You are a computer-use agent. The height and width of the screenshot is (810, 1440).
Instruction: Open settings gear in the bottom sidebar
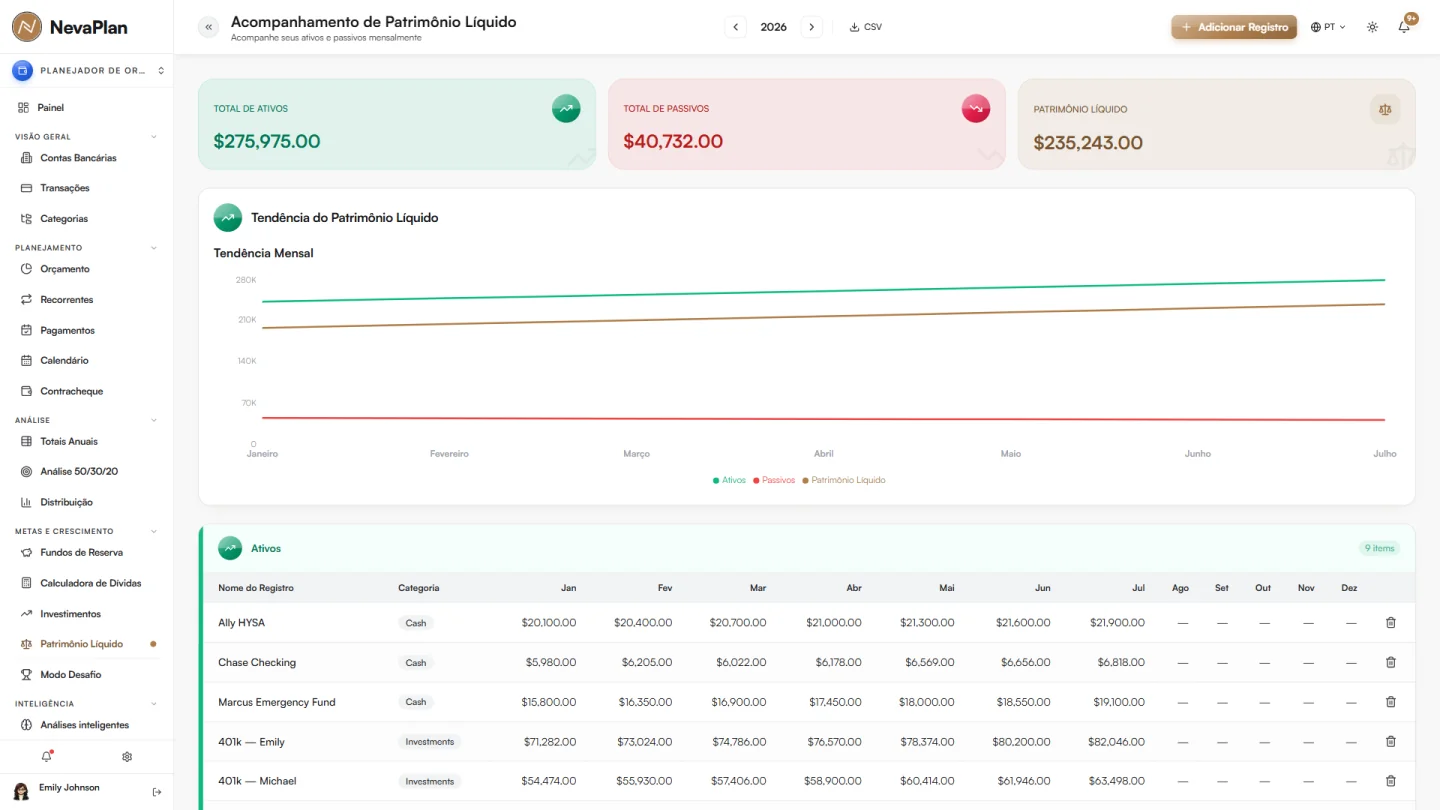(127, 757)
